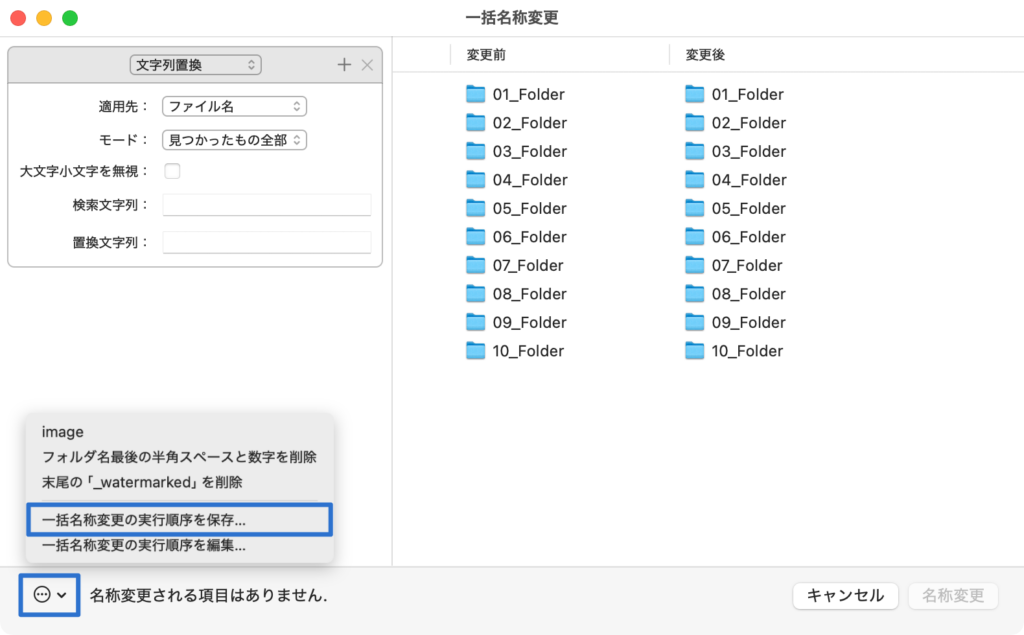Viewport: 1024px width, 635px height.
Task: Remove step with the x icon
Action: click(367, 65)
